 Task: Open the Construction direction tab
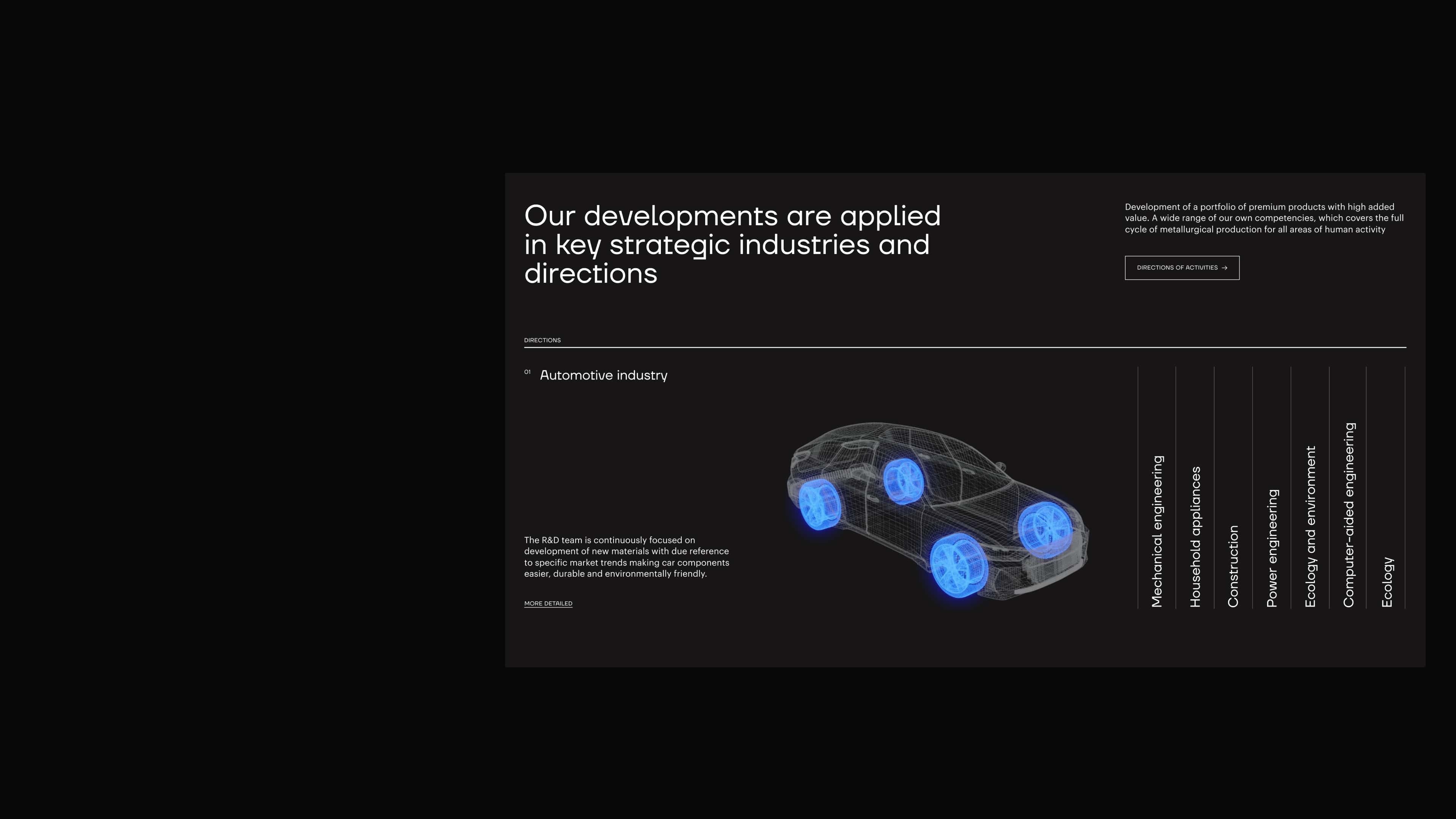(1233, 488)
